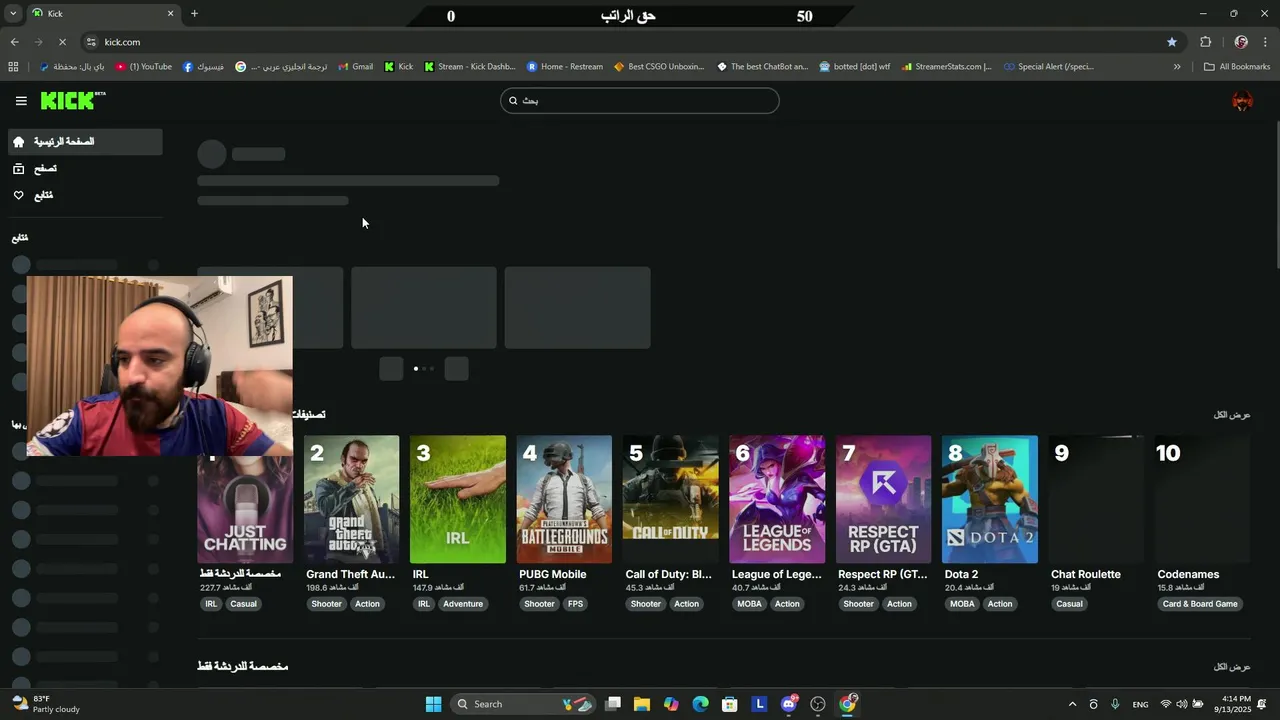Screen dimensions: 1280x720
Task: Click the Codenames category title
Action: pyautogui.click(x=1188, y=575)
